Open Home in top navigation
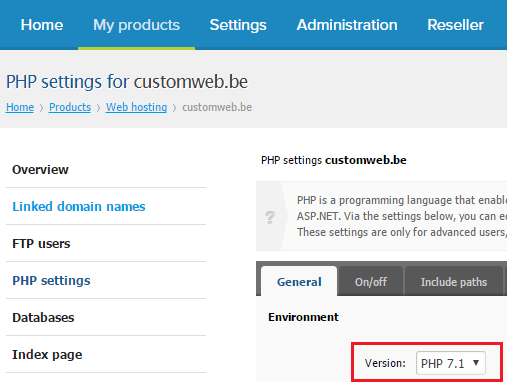Screen dimensions: 507x382 point(42,25)
